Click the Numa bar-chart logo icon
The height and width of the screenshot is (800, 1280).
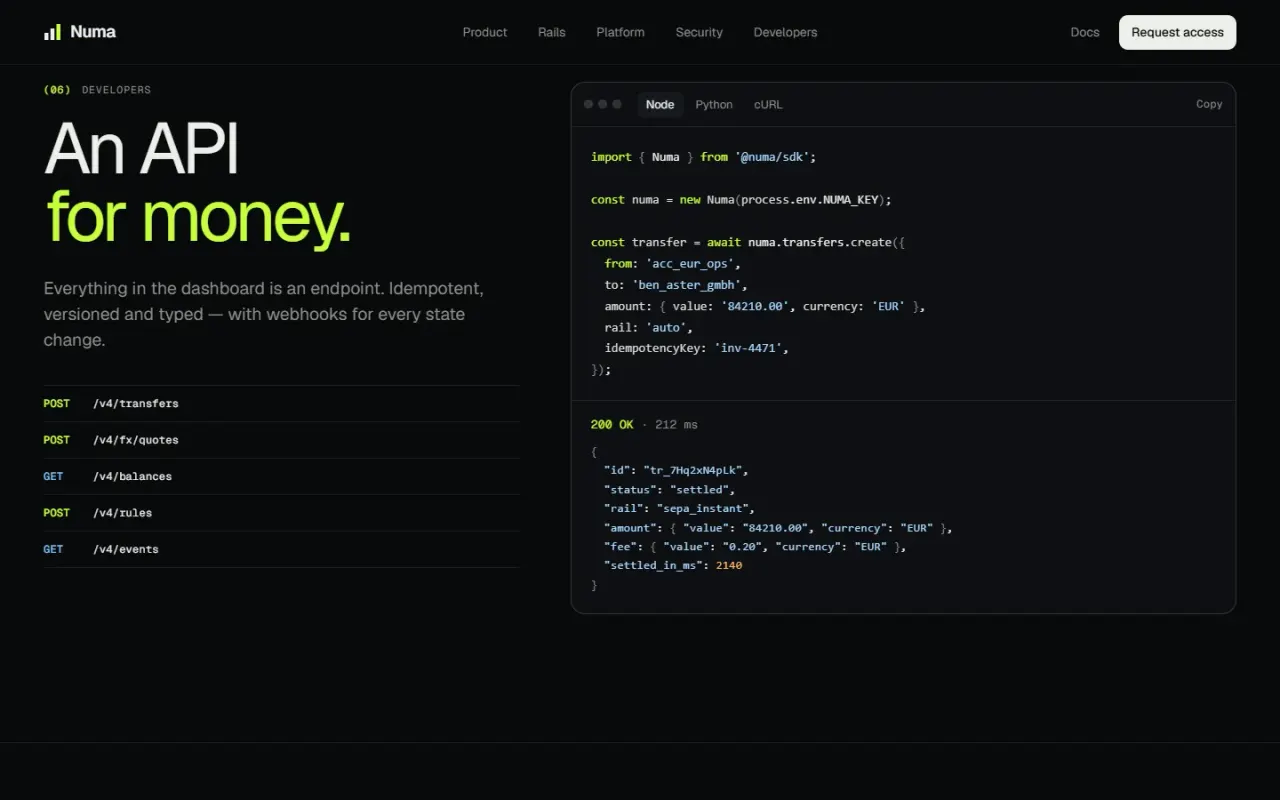52,32
